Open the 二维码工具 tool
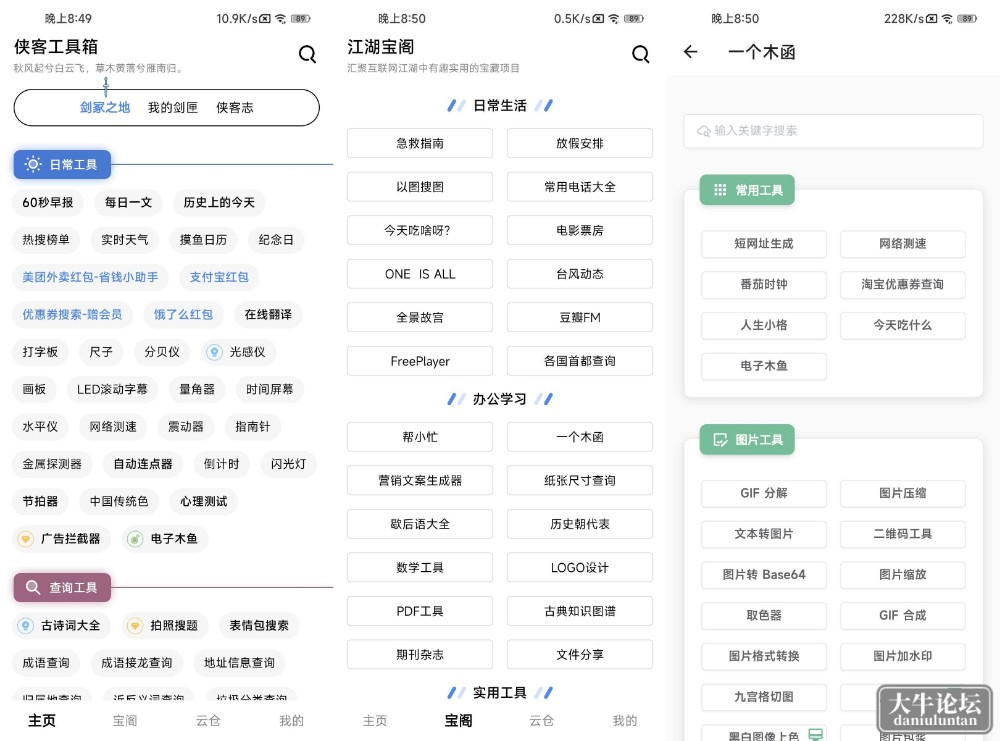This screenshot has width=1000, height=741. (902, 534)
